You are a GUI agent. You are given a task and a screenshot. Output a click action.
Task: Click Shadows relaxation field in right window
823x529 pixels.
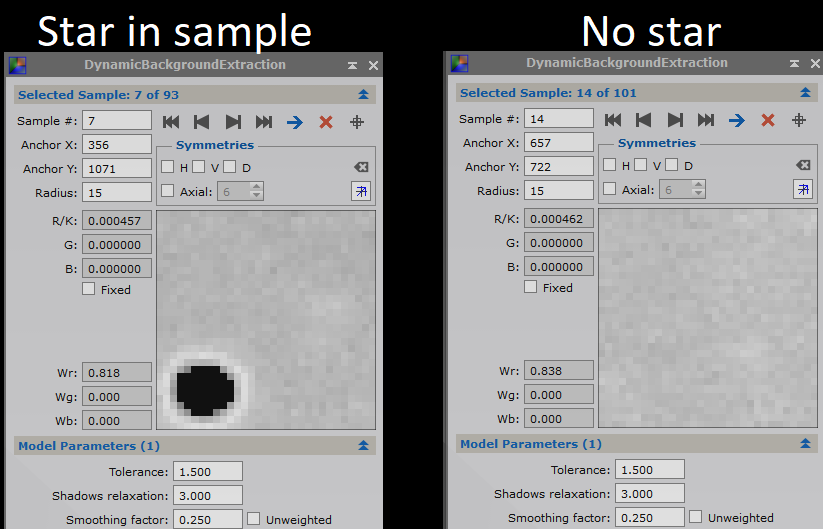[x=650, y=493]
